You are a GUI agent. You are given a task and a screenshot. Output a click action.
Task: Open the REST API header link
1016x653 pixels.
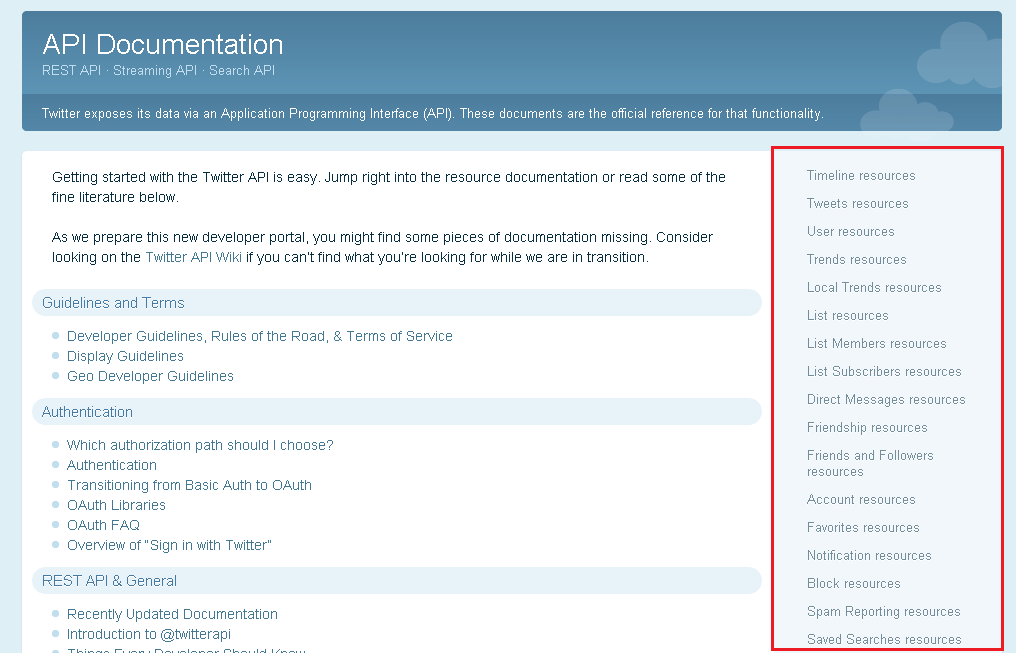click(x=71, y=71)
